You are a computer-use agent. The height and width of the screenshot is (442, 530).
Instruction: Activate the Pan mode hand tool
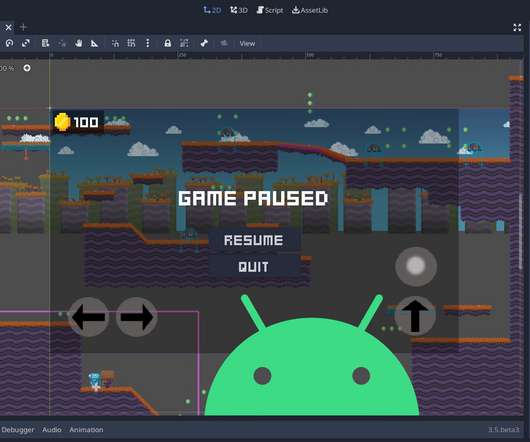point(78,43)
